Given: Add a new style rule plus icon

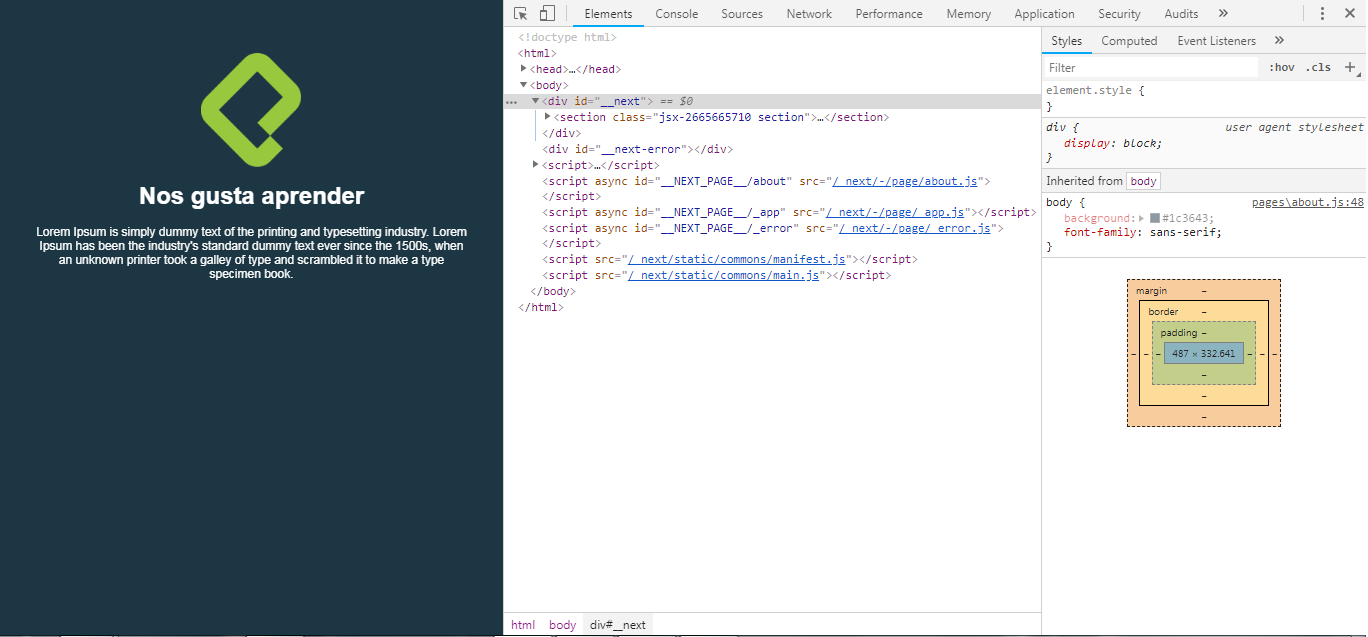Looking at the screenshot, I should coord(1350,67).
